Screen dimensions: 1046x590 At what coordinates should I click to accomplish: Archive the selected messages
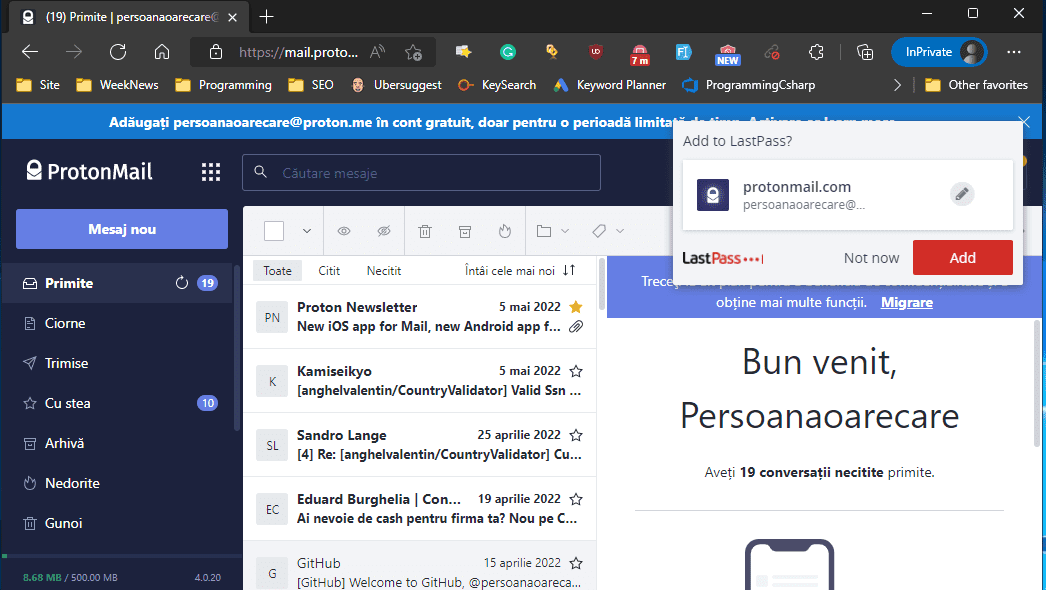(465, 231)
